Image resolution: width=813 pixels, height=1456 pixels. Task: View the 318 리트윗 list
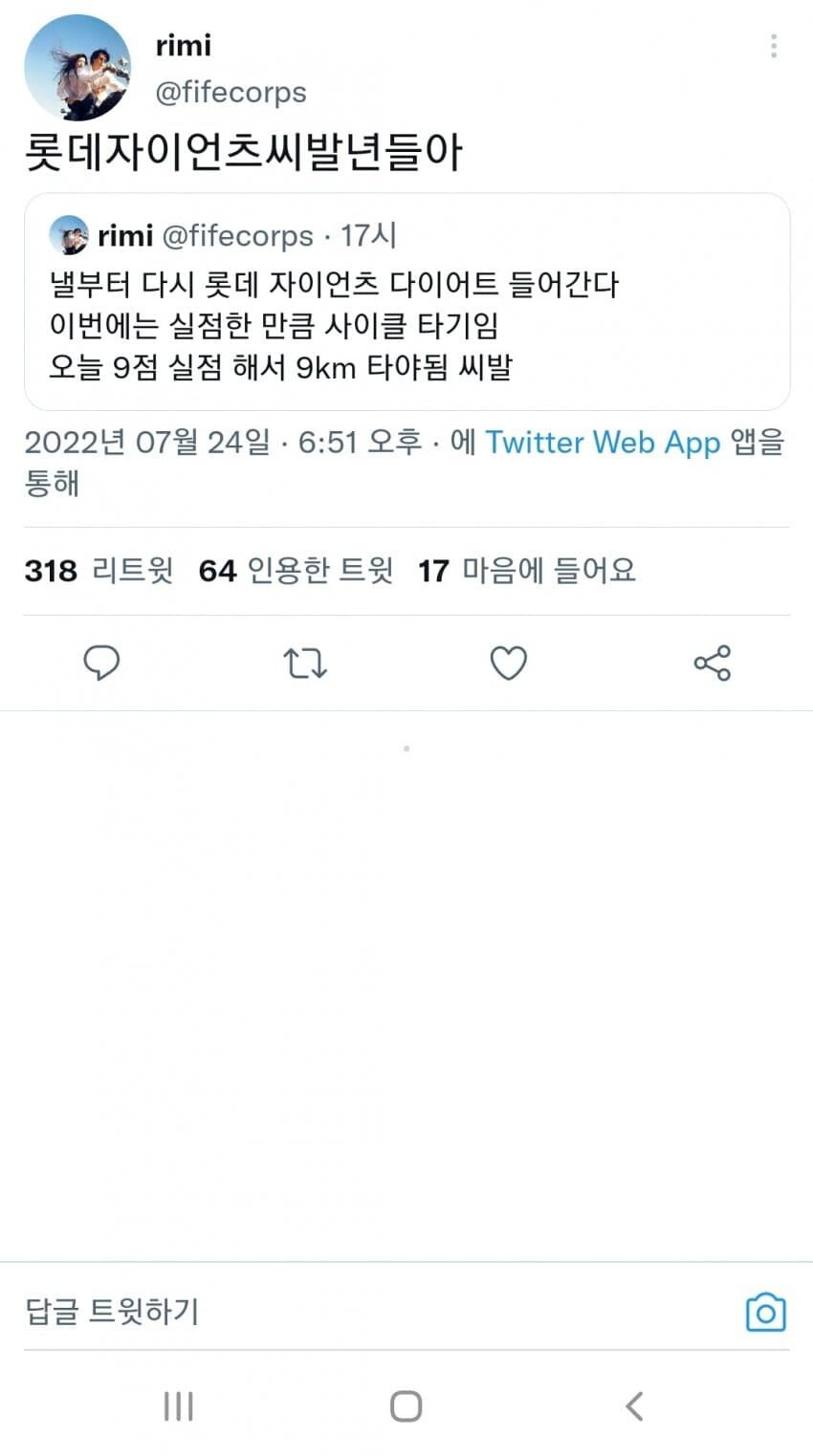99,571
